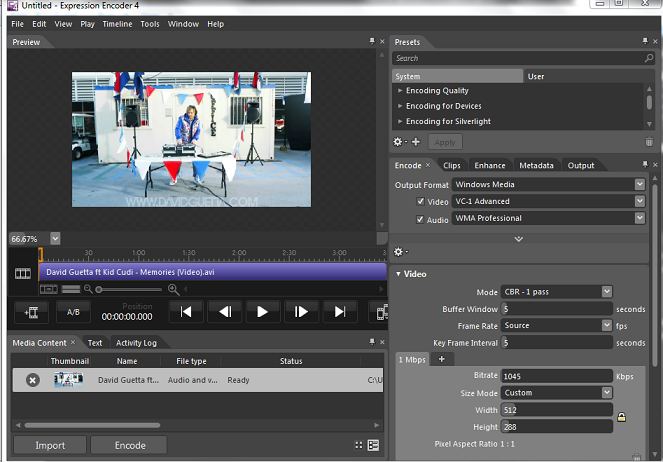
Task: Close the Media Content tab
Action: (x=73, y=342)
